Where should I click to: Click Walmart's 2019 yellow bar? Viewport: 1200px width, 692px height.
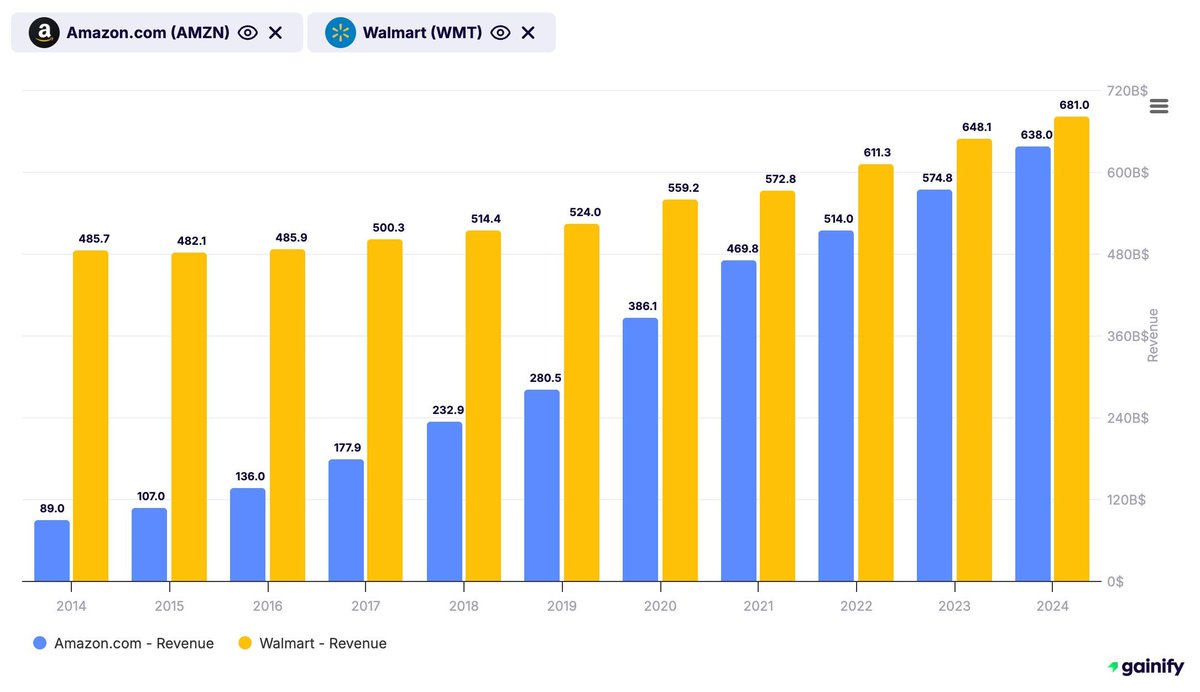581,402
